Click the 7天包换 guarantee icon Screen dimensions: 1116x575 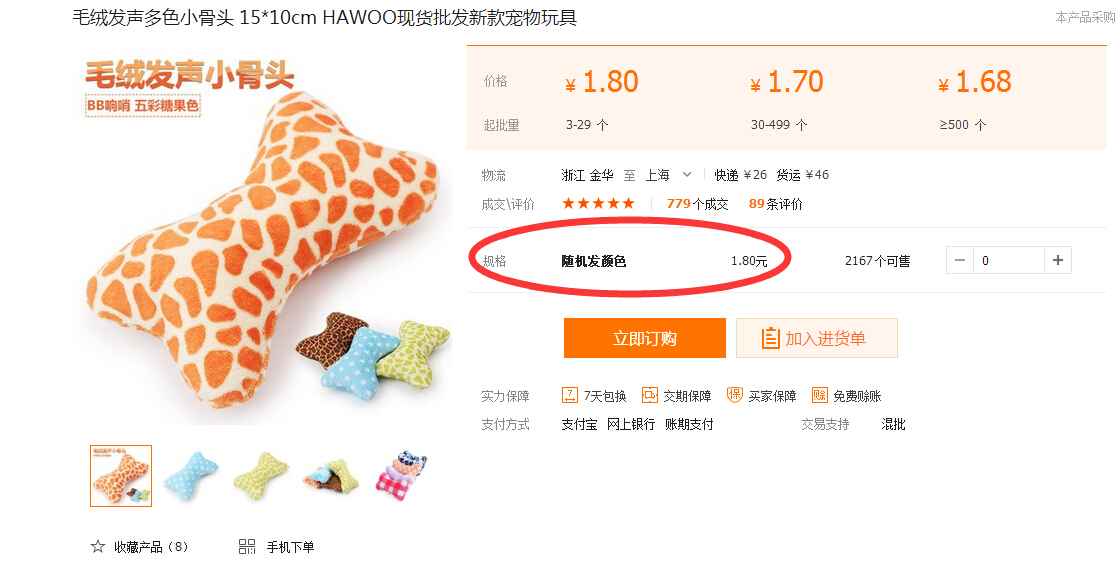click(569, 395)
